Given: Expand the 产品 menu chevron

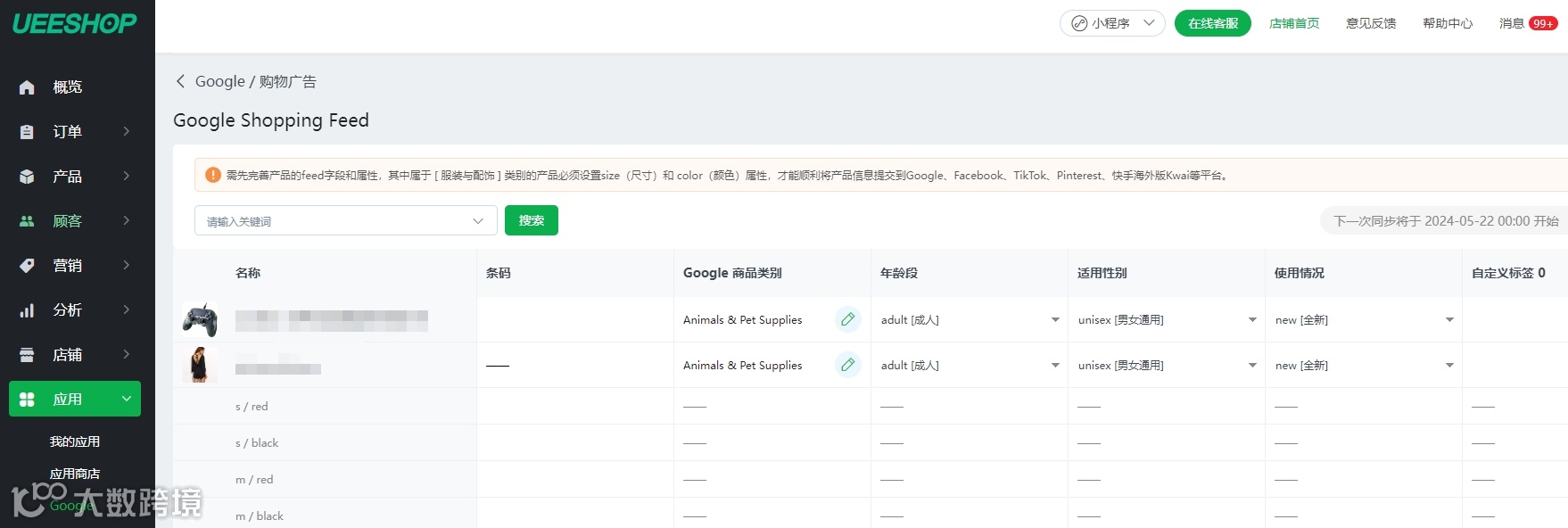Looking at the screenshot, I should click(127, 177).
